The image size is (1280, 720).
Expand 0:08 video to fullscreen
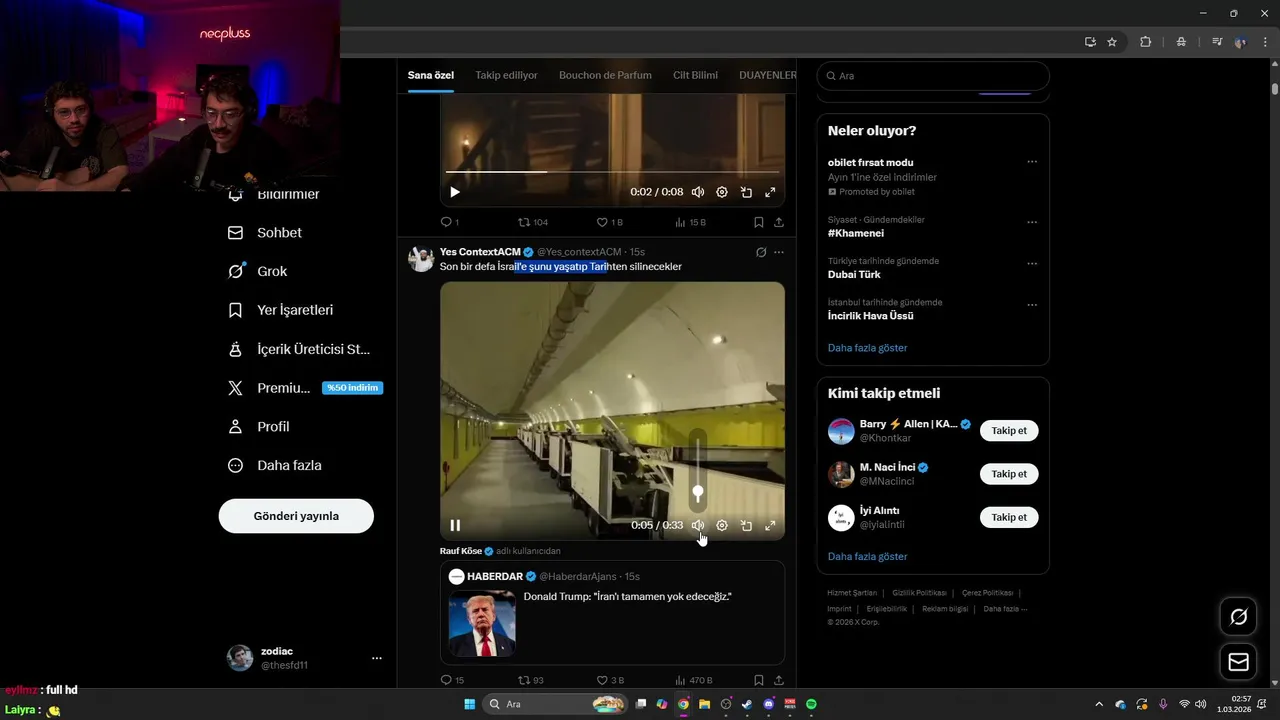click(770, 192)
